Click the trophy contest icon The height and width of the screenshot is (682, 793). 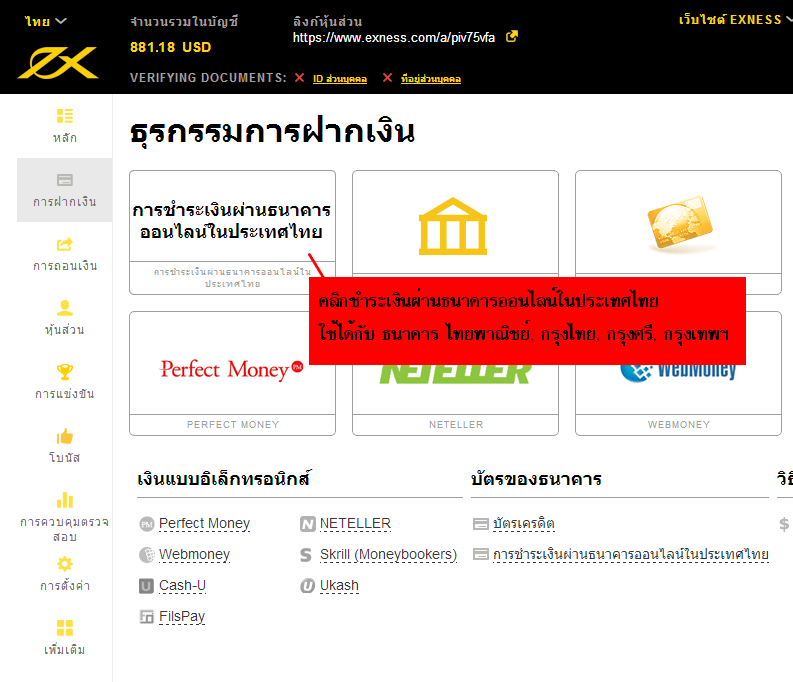point(65,372)
